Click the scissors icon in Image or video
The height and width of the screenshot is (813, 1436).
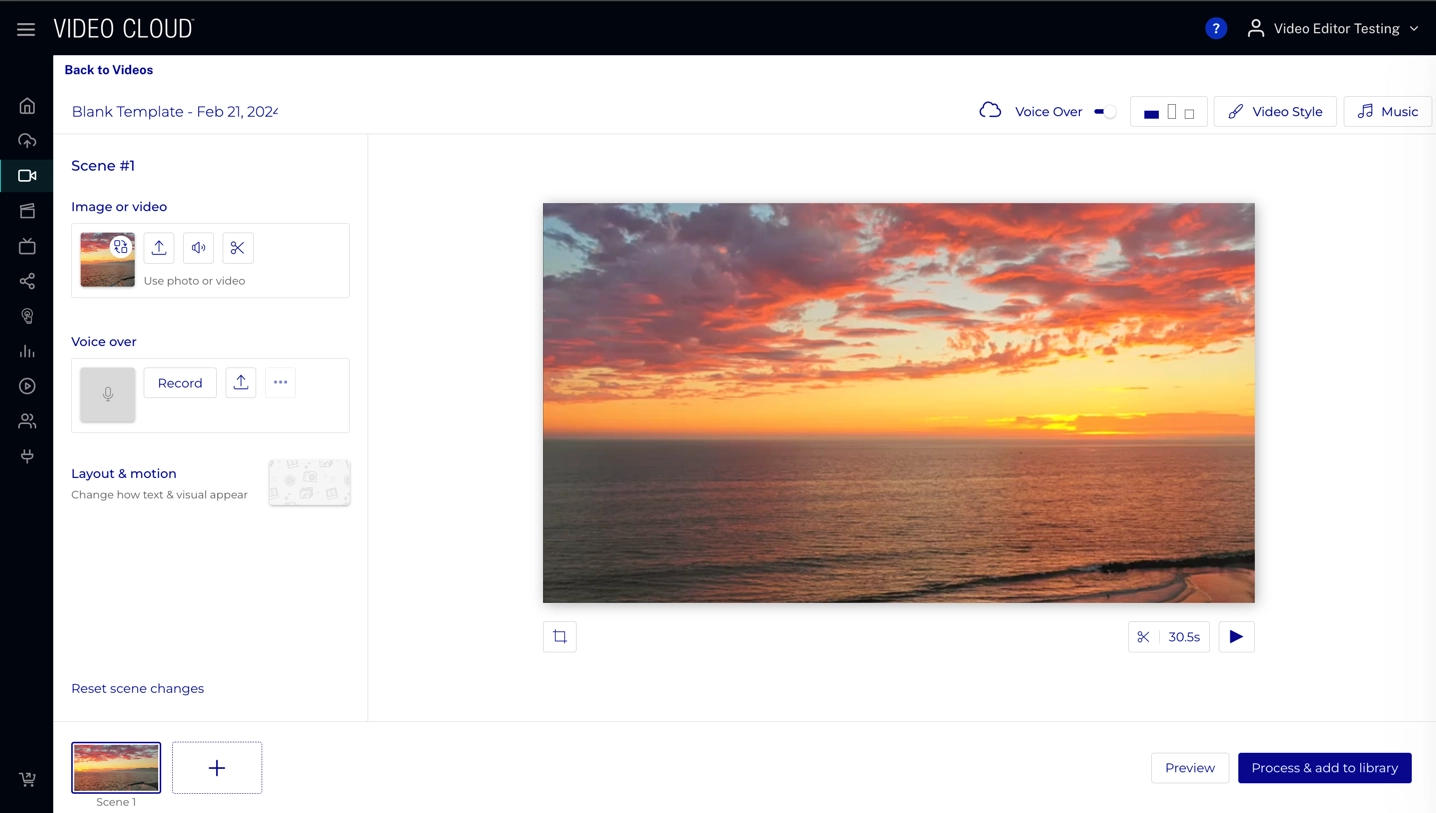click(x=238, y=248)
